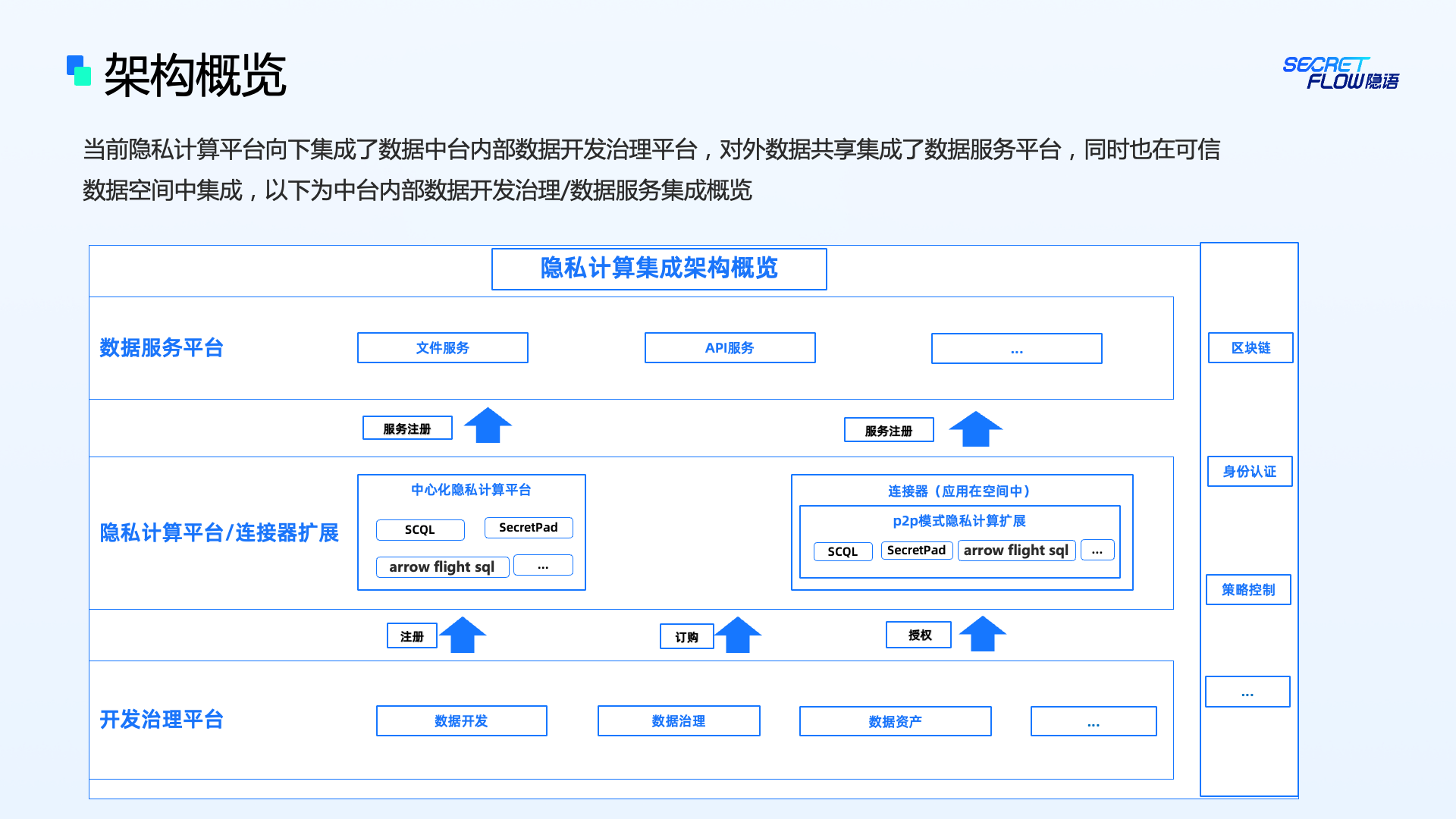Click the blue-green squares icon beside the title

coord(79,71)
